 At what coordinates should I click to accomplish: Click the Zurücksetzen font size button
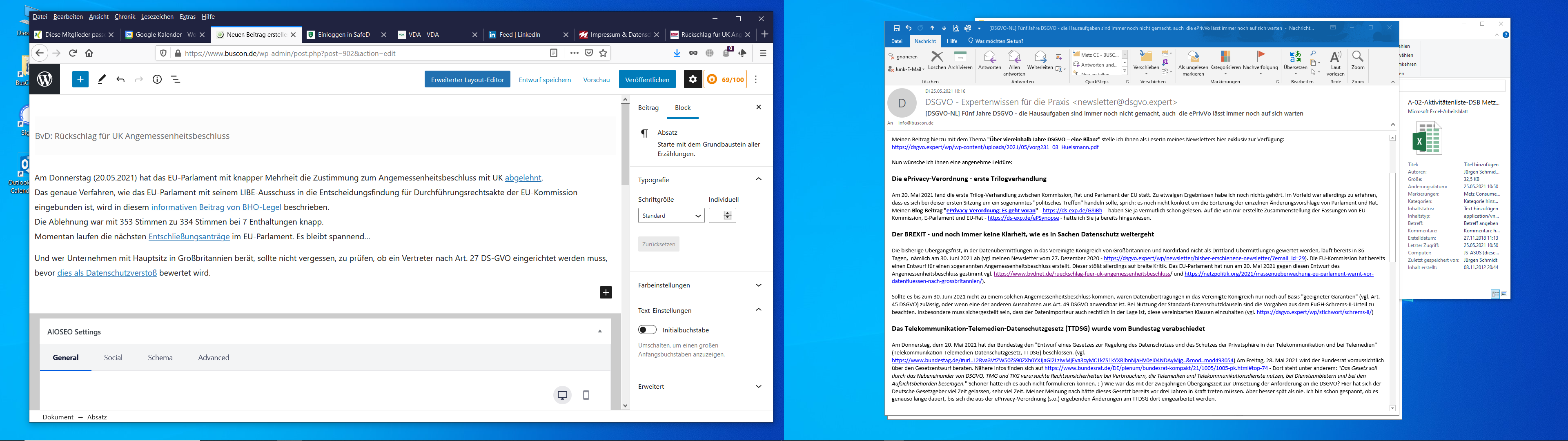pos(659,244)
